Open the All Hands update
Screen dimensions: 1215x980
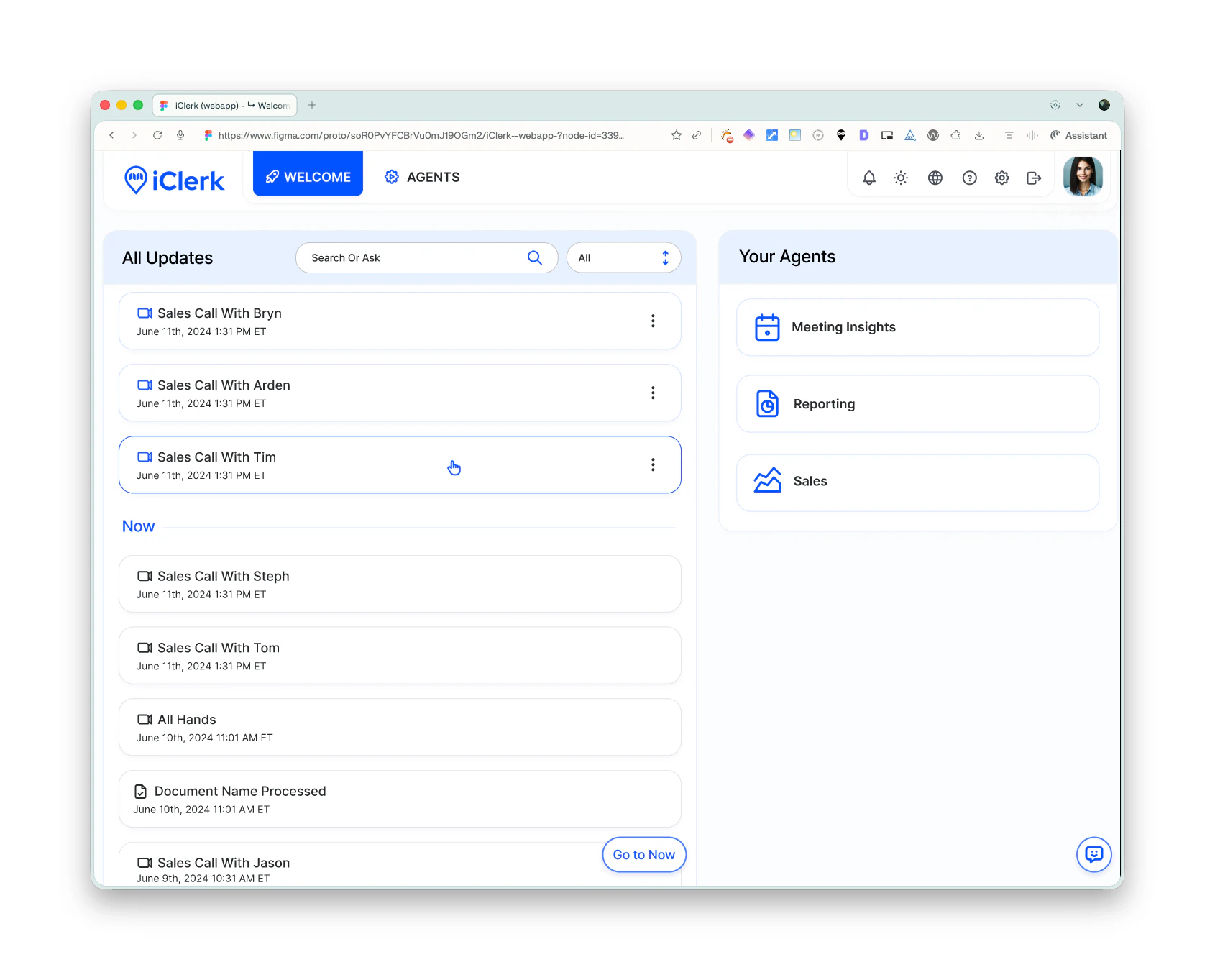pos(400,727)
